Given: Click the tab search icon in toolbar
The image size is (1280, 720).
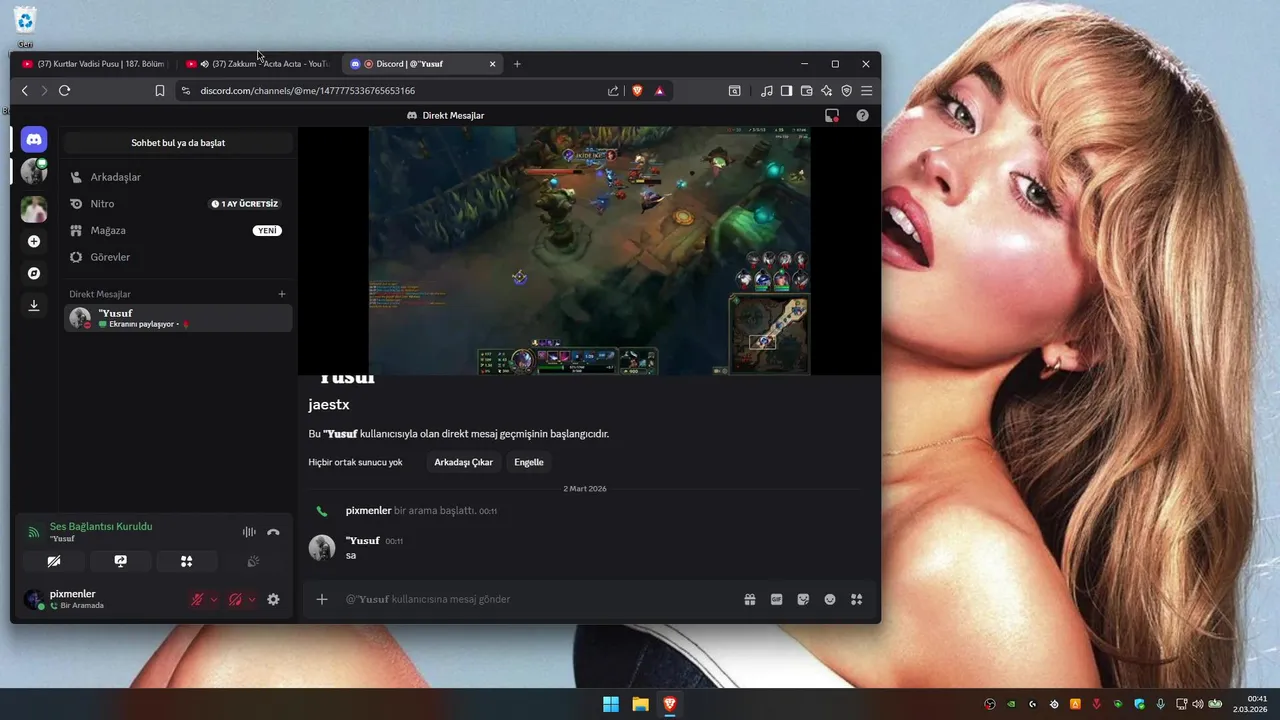Looking at the screenshot, I should click(735, 90).
